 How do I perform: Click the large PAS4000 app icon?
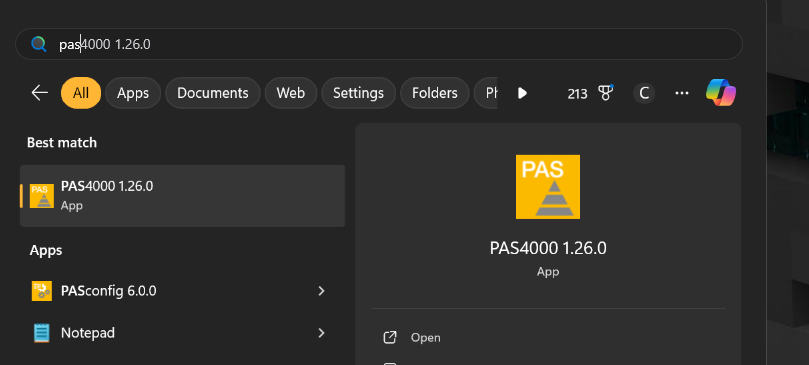(x=547, y=187)
